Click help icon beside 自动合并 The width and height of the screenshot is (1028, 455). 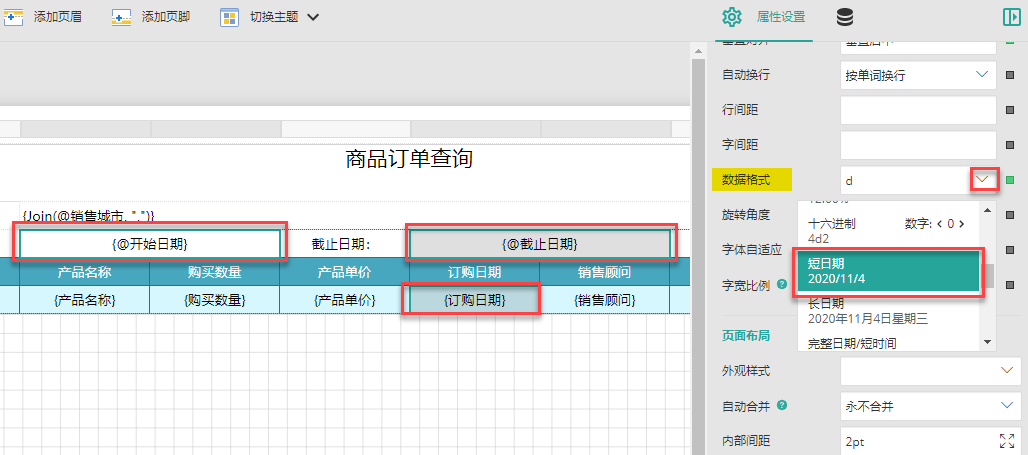(781, 406)
